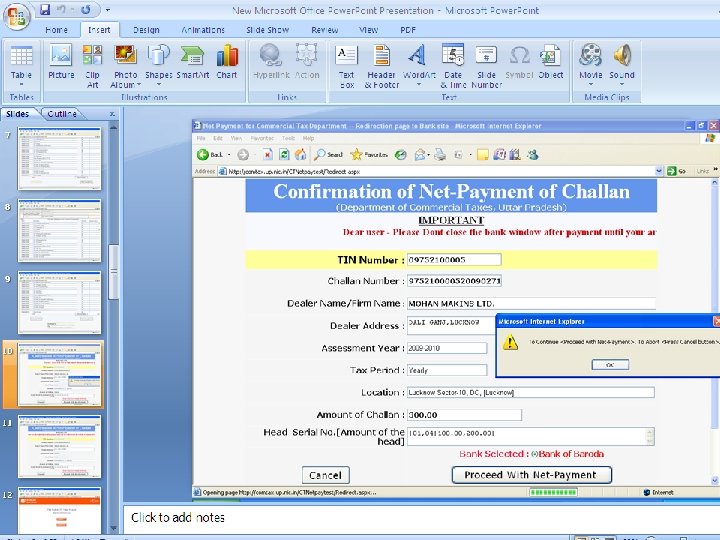
Task: Select slide 7 thumbnail
Action: [x=59, y=158]
